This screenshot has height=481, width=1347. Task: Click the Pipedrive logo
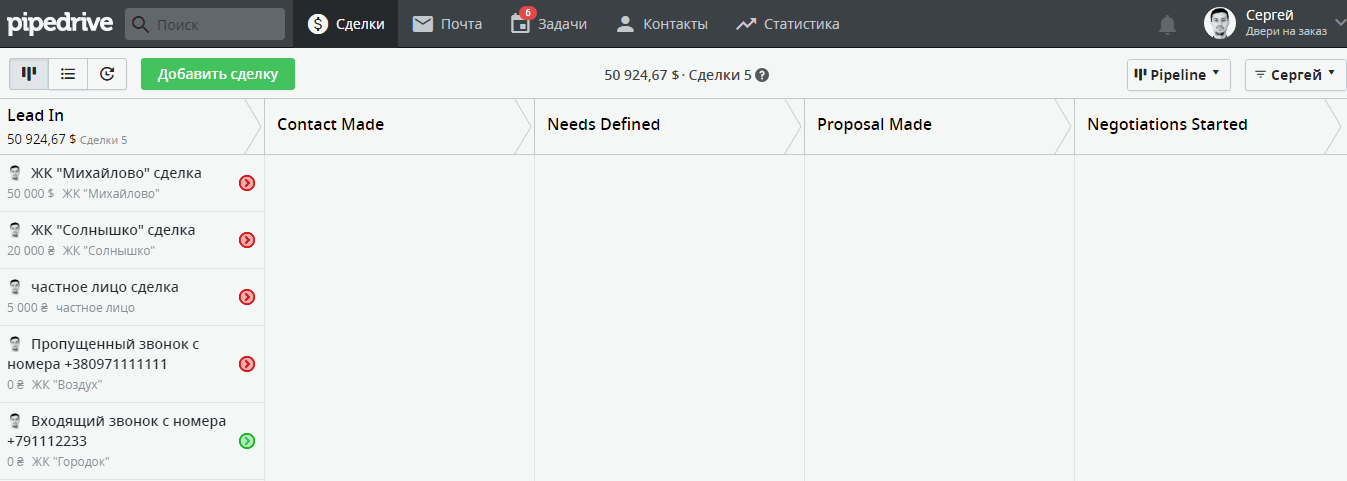[x=58, y=24]
